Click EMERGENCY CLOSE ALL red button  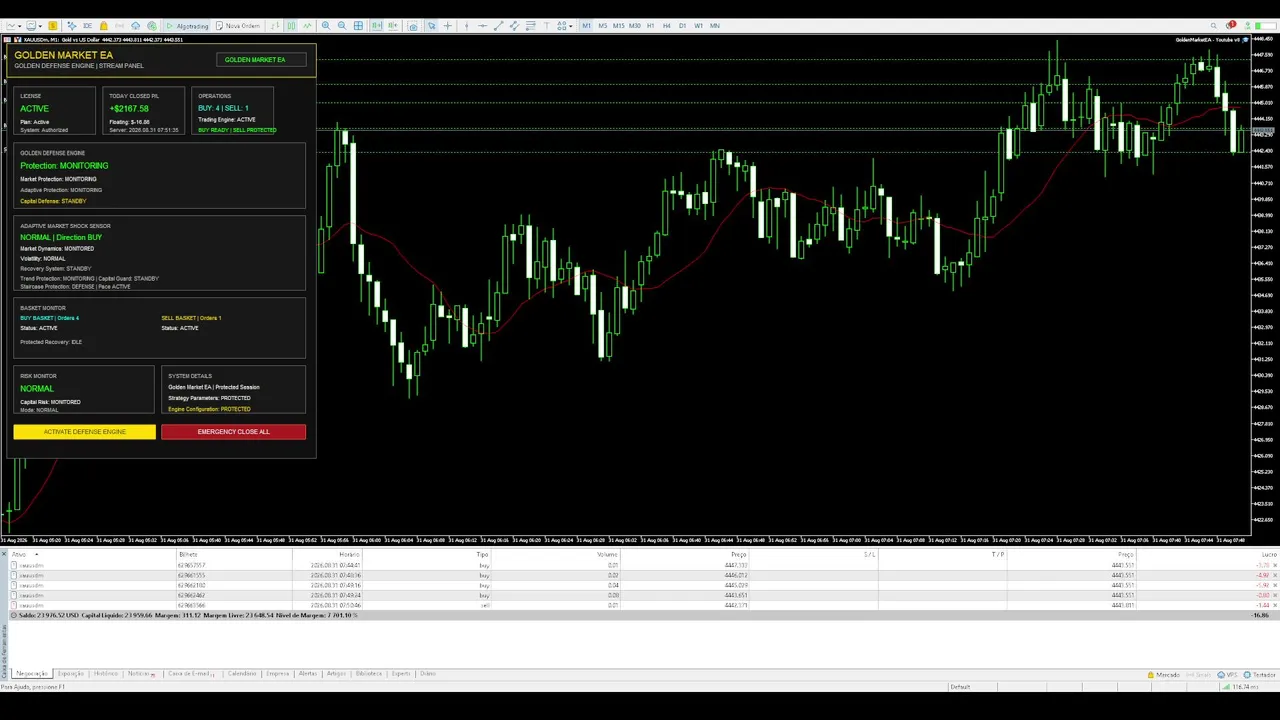pos(233,432)
